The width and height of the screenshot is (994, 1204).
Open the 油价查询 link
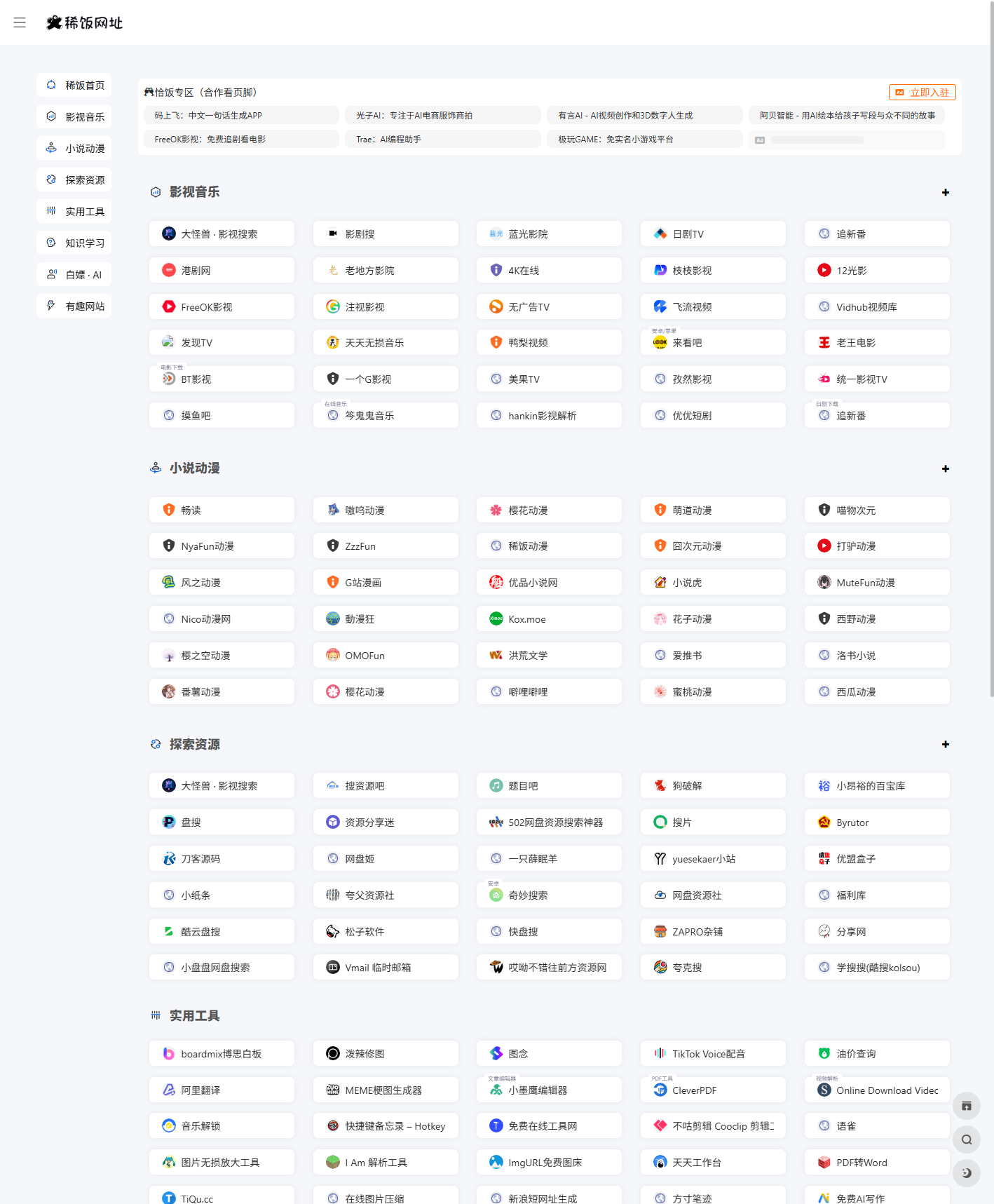click(877, 1053)
